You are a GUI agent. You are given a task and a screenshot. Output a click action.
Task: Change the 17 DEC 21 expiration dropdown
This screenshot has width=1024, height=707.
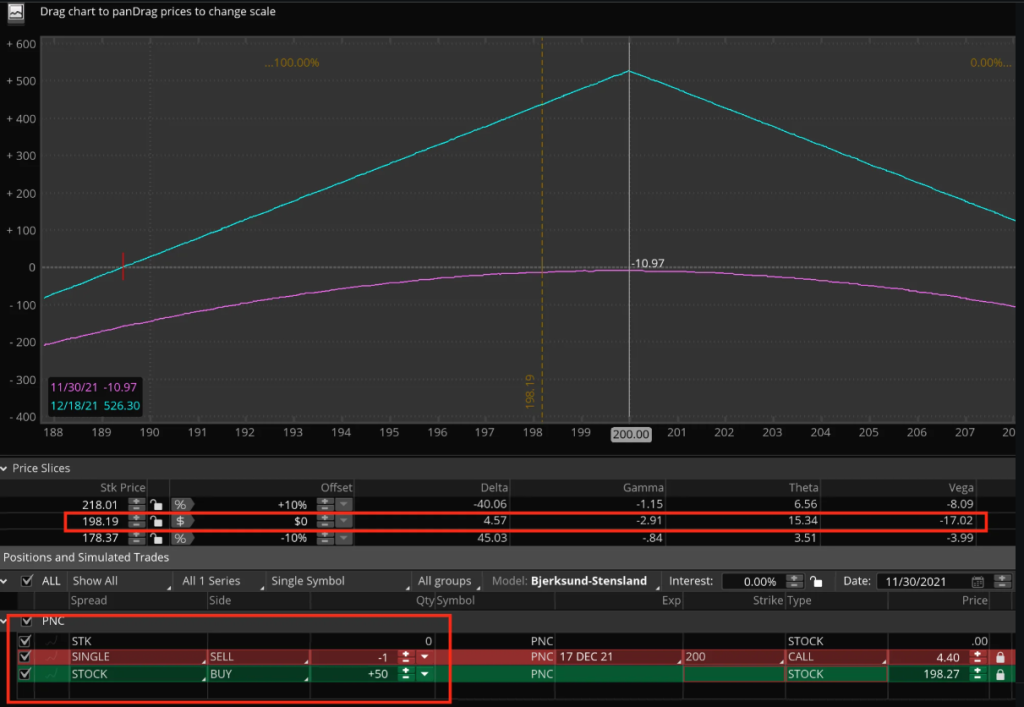point(619,657)
